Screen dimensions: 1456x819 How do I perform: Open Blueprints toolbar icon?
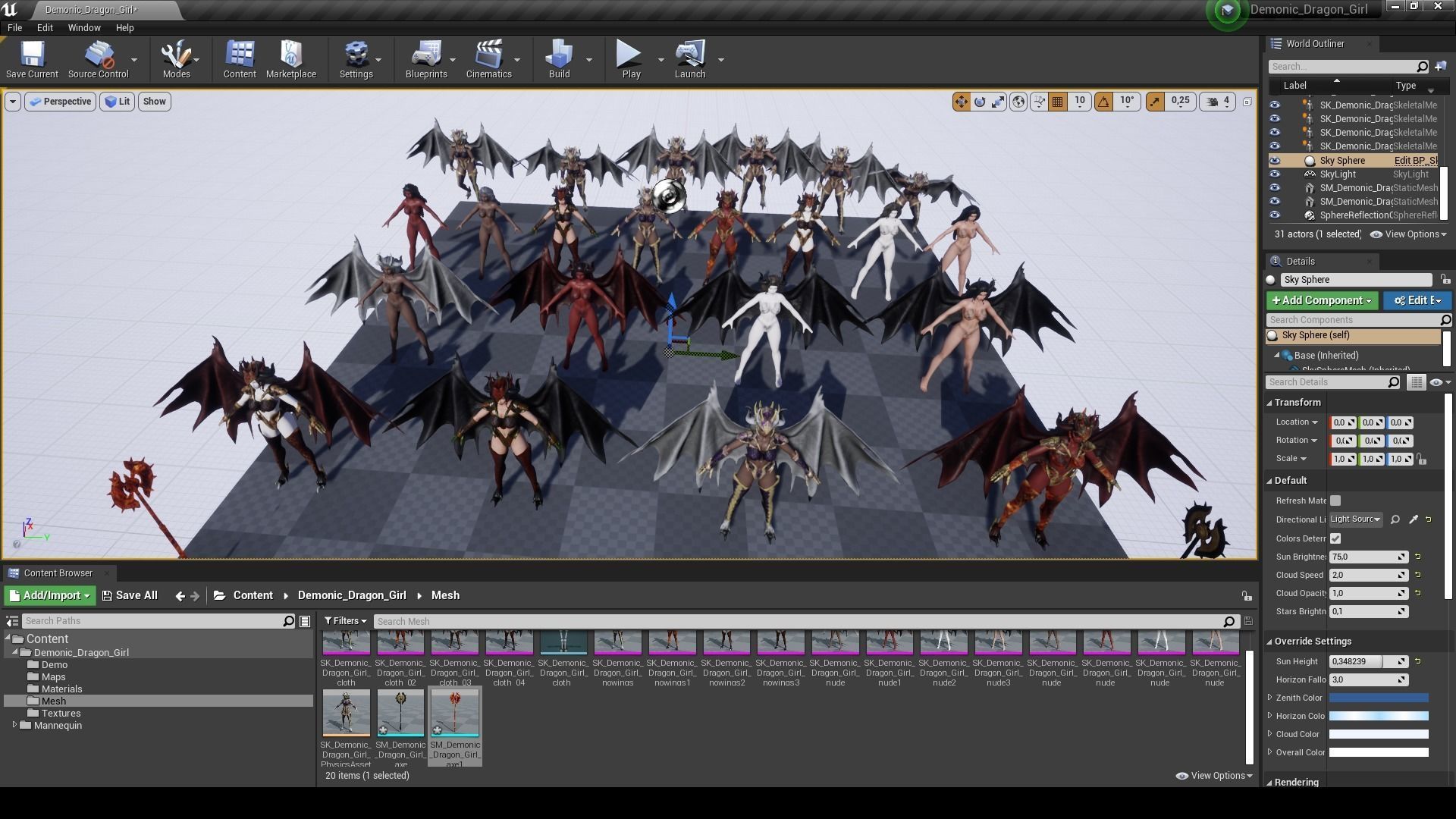click(425, 59)
